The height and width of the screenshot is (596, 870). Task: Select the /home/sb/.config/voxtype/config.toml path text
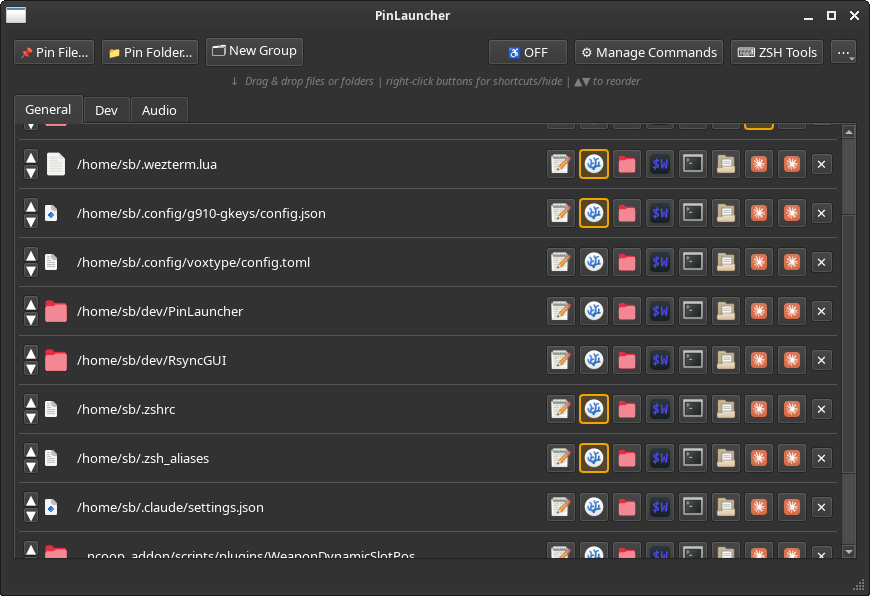pos(193,262)
